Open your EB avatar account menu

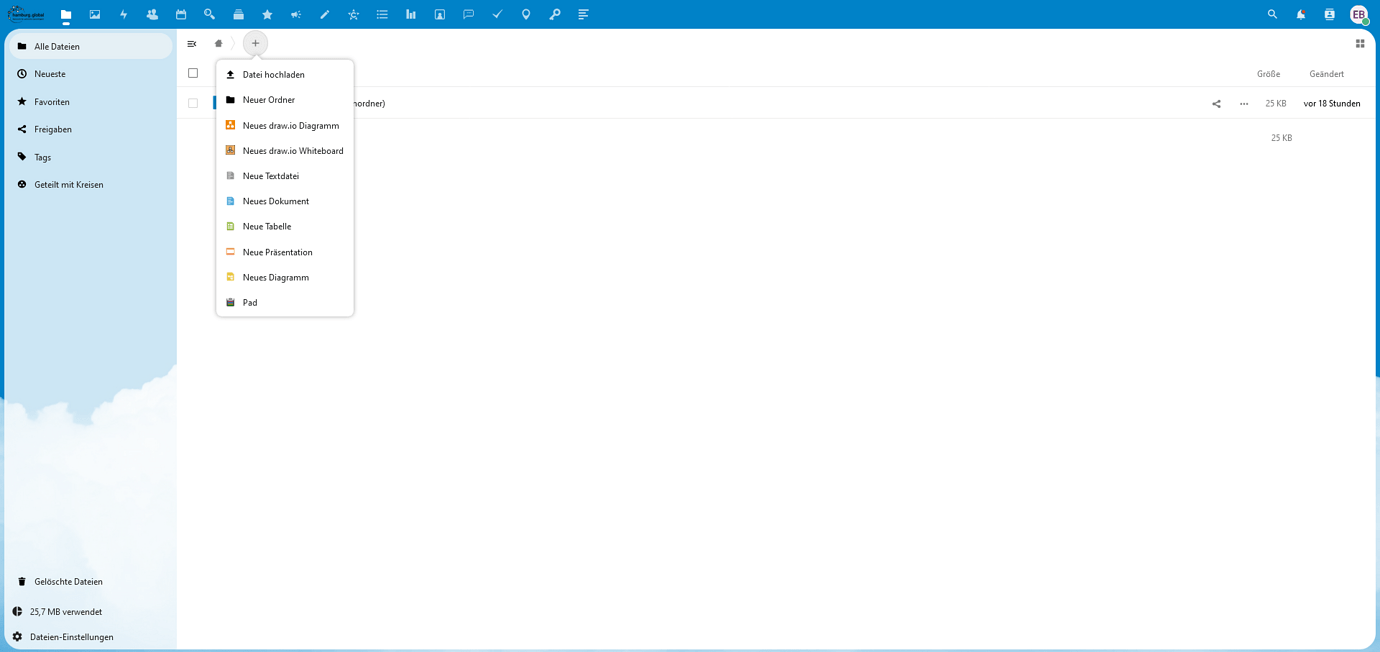click(x=1358, y=14)
